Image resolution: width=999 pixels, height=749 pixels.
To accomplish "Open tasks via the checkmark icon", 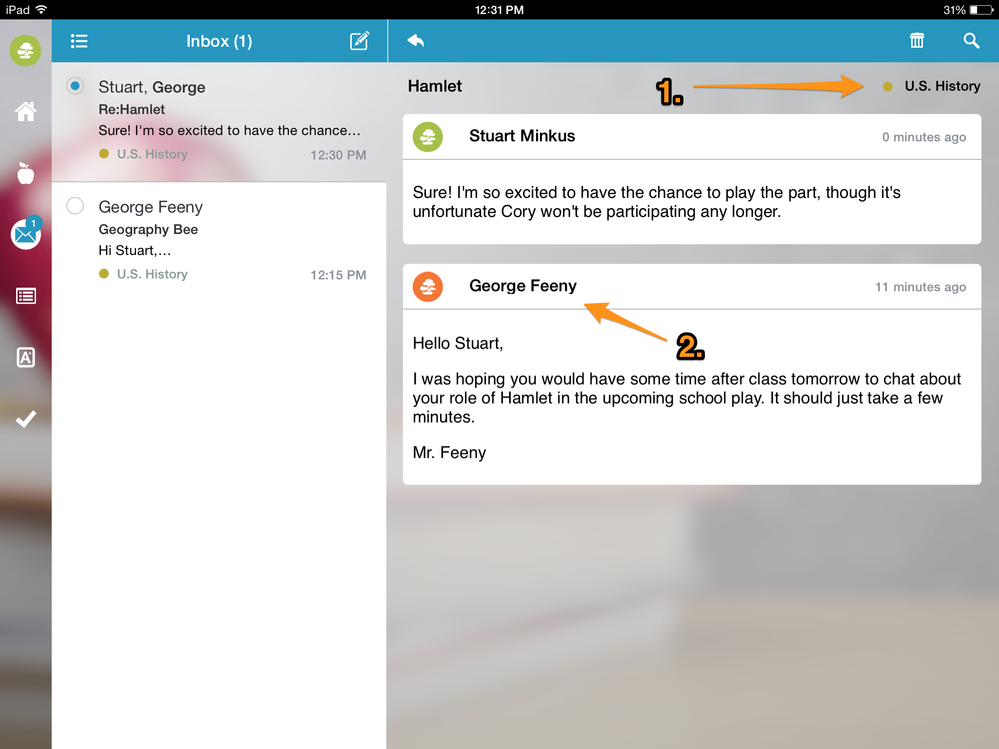I will [25, 418].
